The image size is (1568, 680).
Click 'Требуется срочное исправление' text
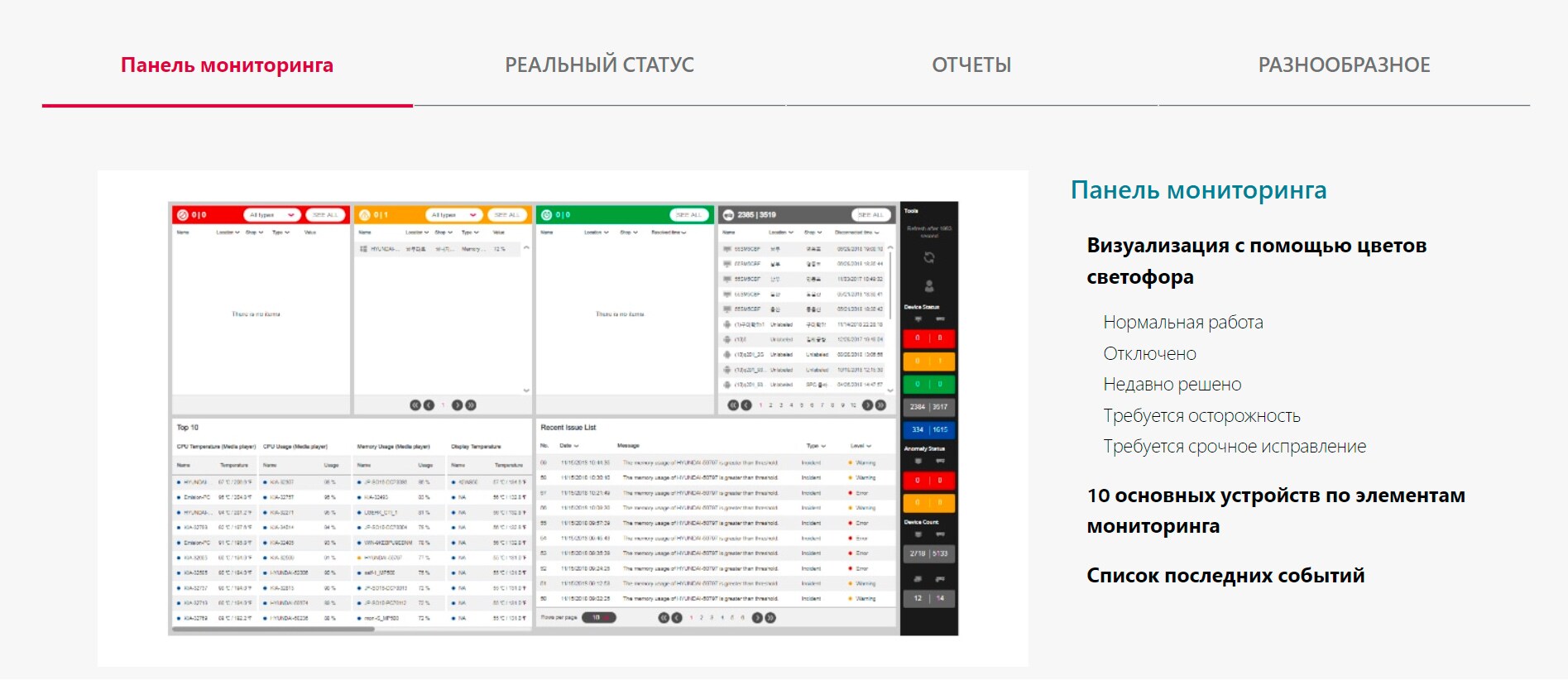(x=1235, y=447)
